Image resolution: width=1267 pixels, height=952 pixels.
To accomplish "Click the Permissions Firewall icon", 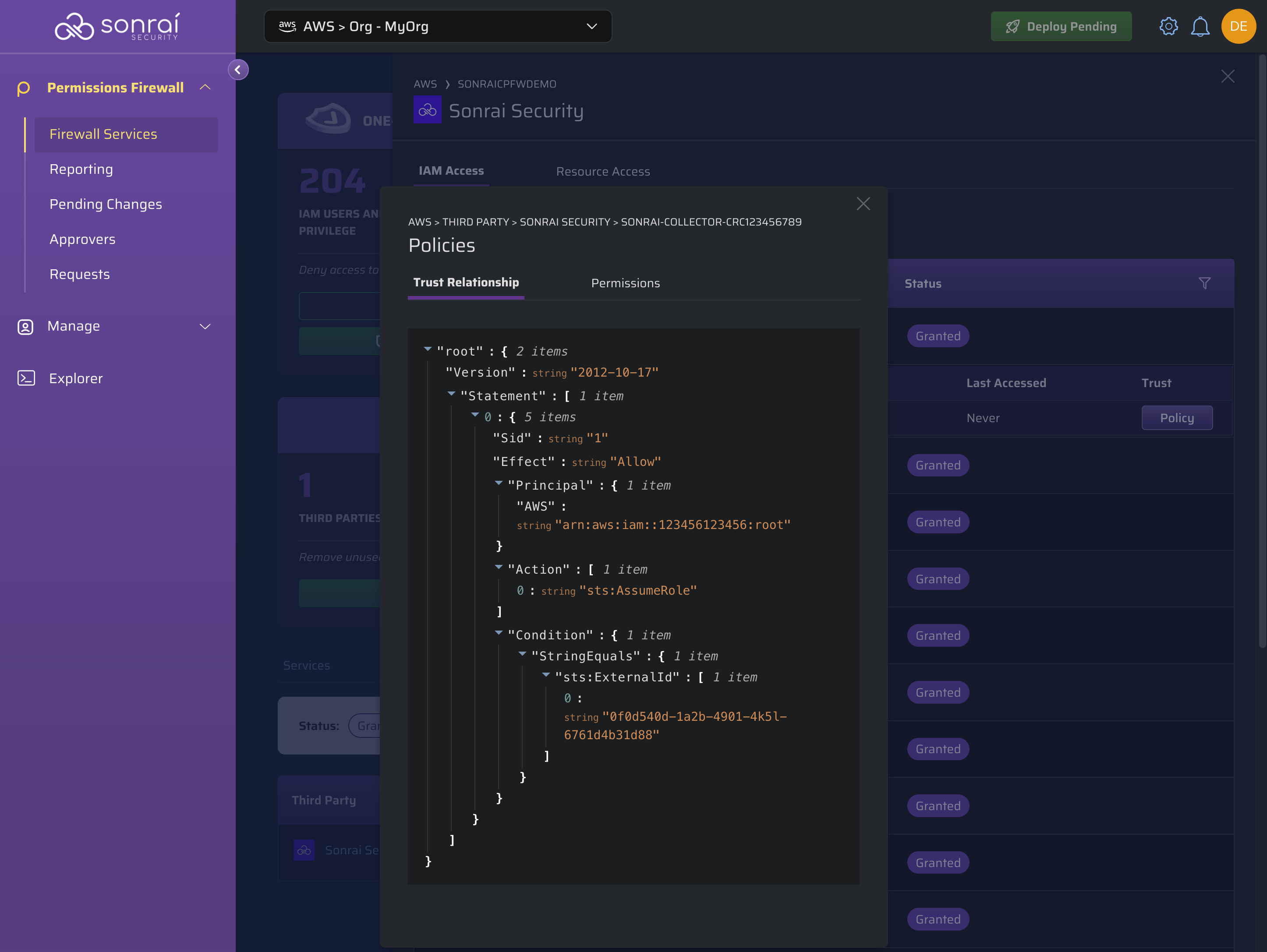I will [x=24, y=88].
